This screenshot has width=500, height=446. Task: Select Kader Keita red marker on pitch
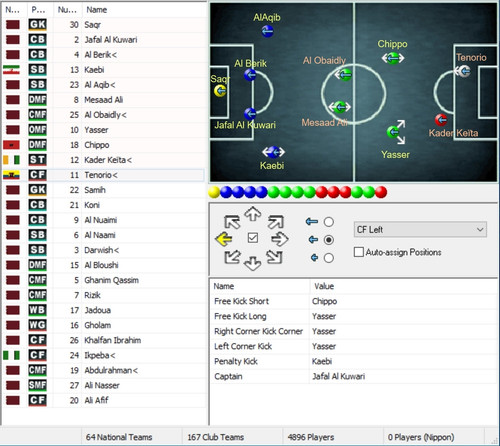[x=441, y=119]
